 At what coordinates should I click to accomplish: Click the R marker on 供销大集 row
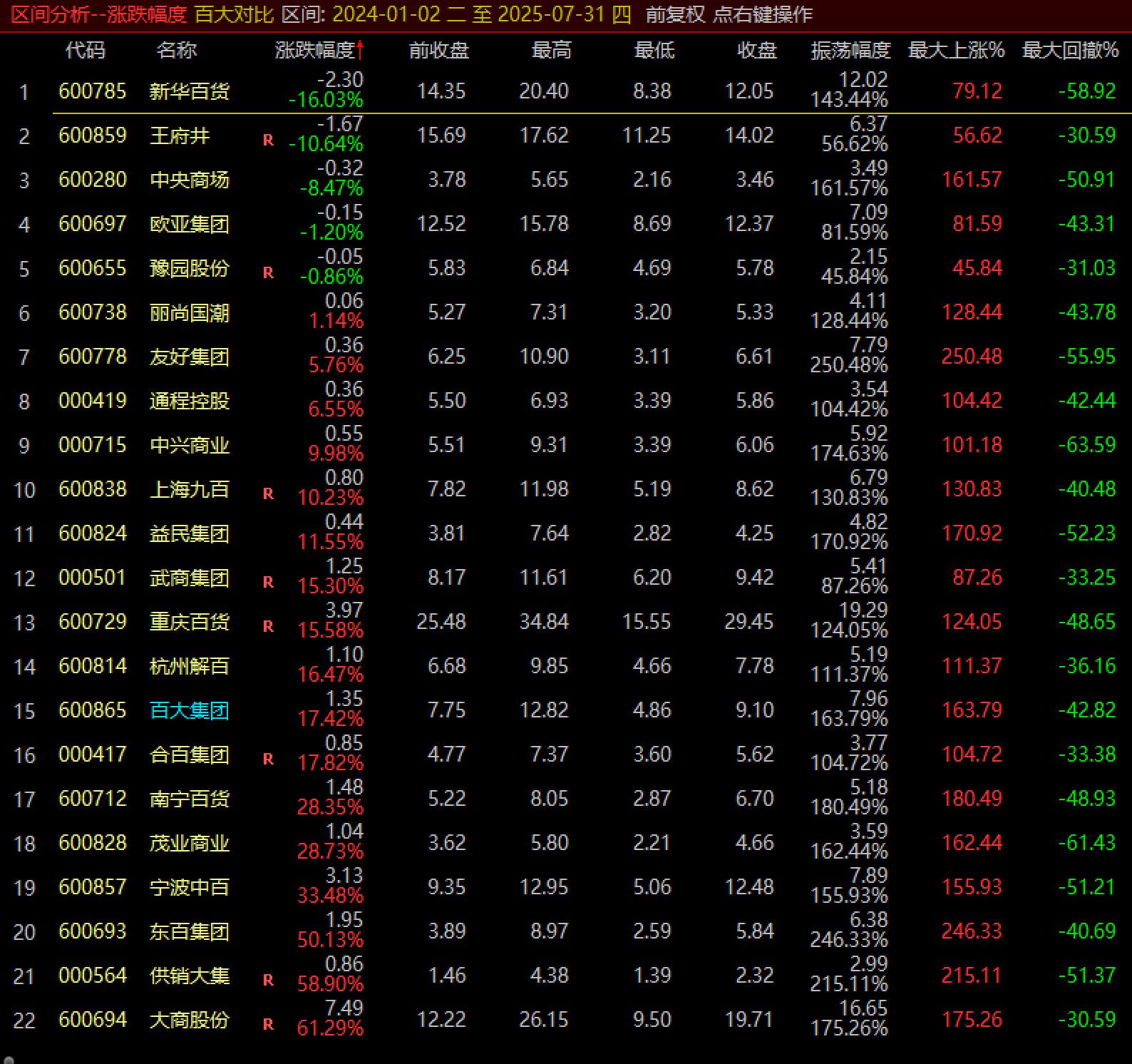pyautogui.click(x=268, y=980)
